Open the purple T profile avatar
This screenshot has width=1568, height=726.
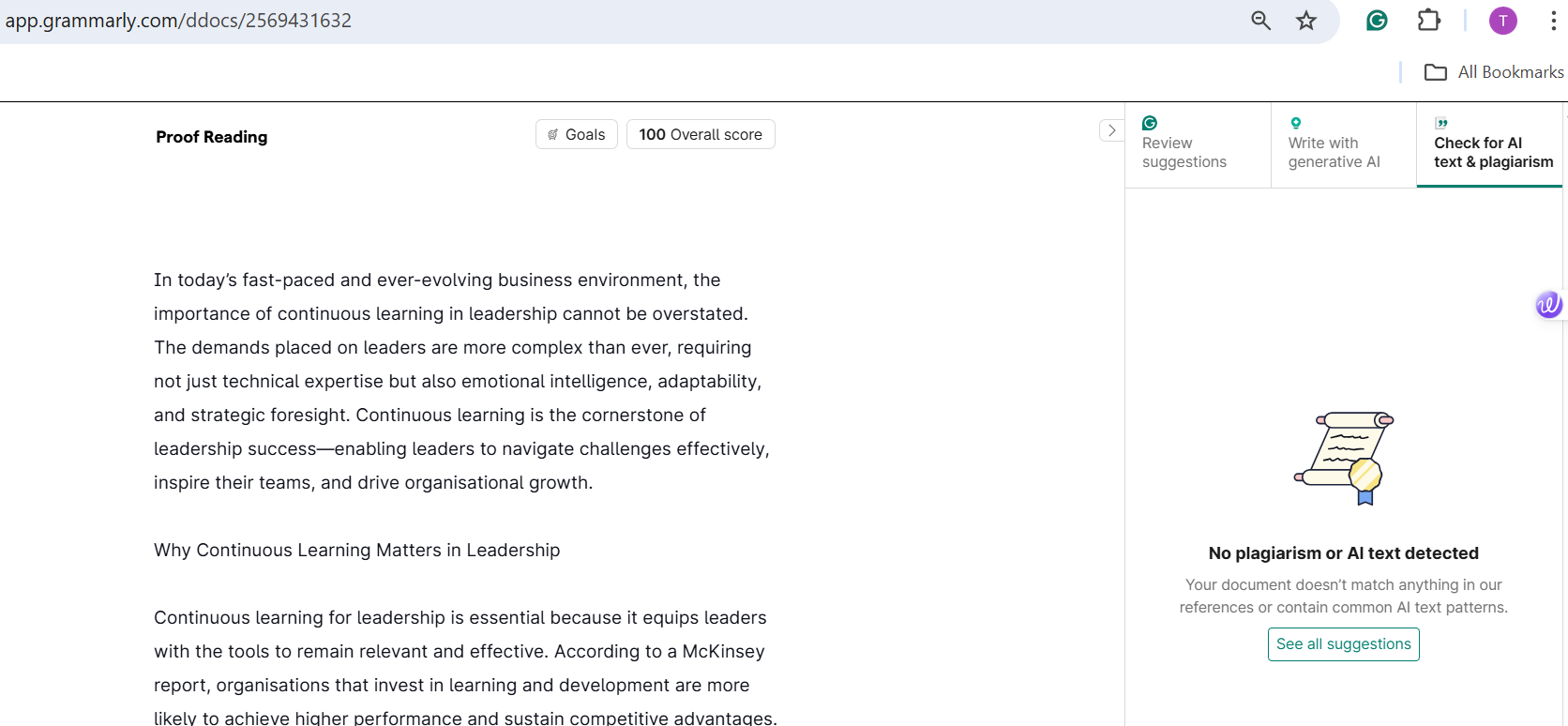point(1503,21)
